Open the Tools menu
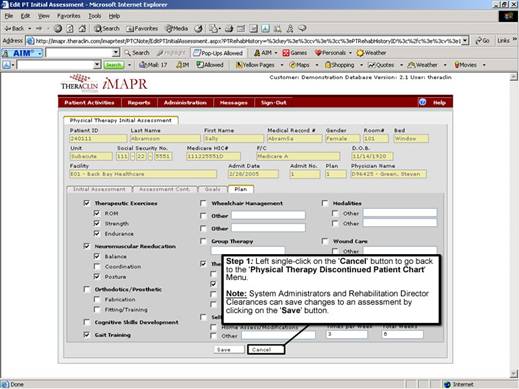Image resolution: width=519 pixels, height=389 pixels. click(x=95, y=16)
